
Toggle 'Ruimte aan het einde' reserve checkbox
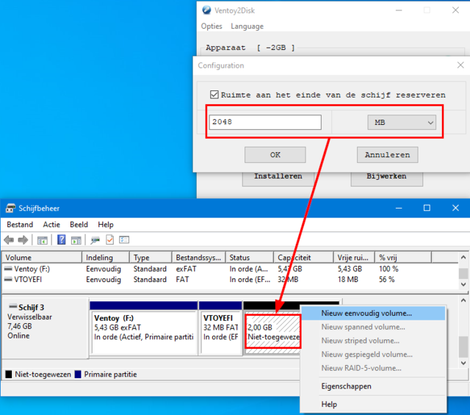tap(214, 95)
